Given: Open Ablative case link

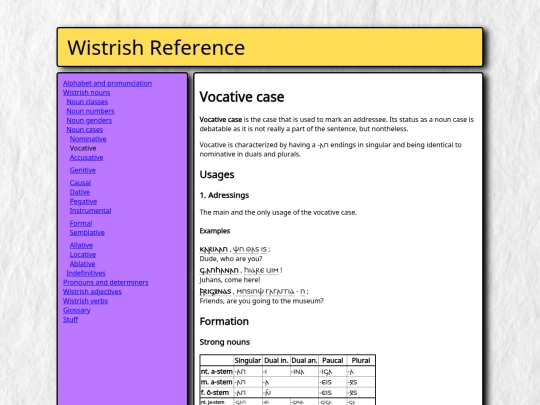Looking at the screenshot, I should tap(83, 264).
